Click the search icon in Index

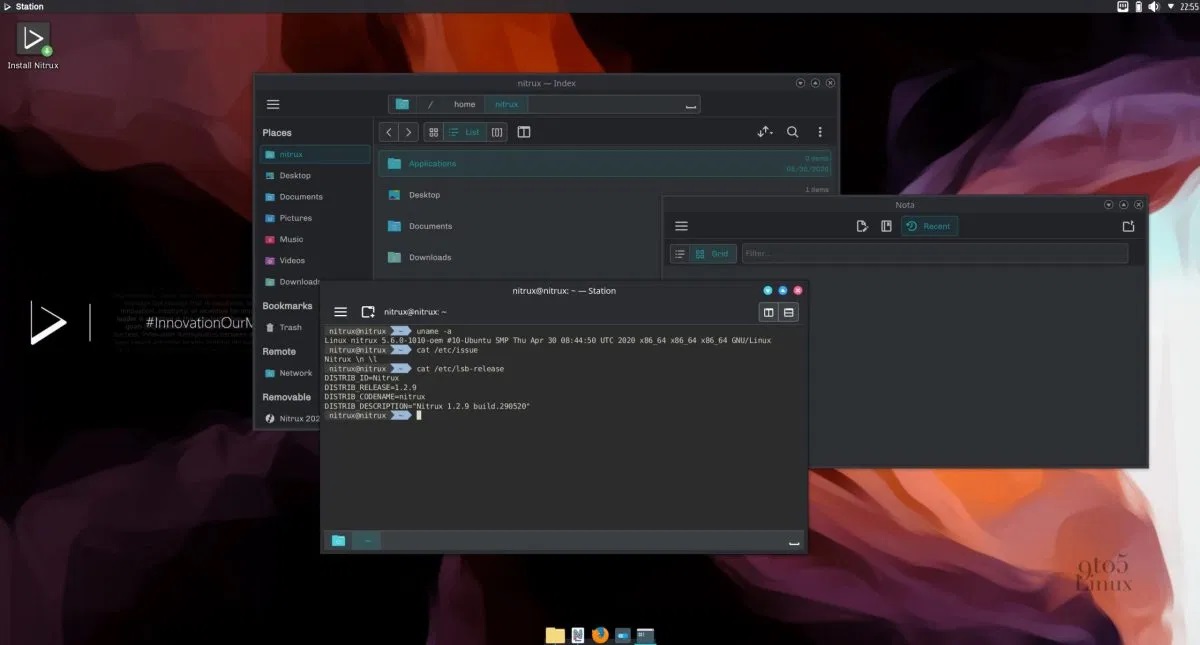792,132
